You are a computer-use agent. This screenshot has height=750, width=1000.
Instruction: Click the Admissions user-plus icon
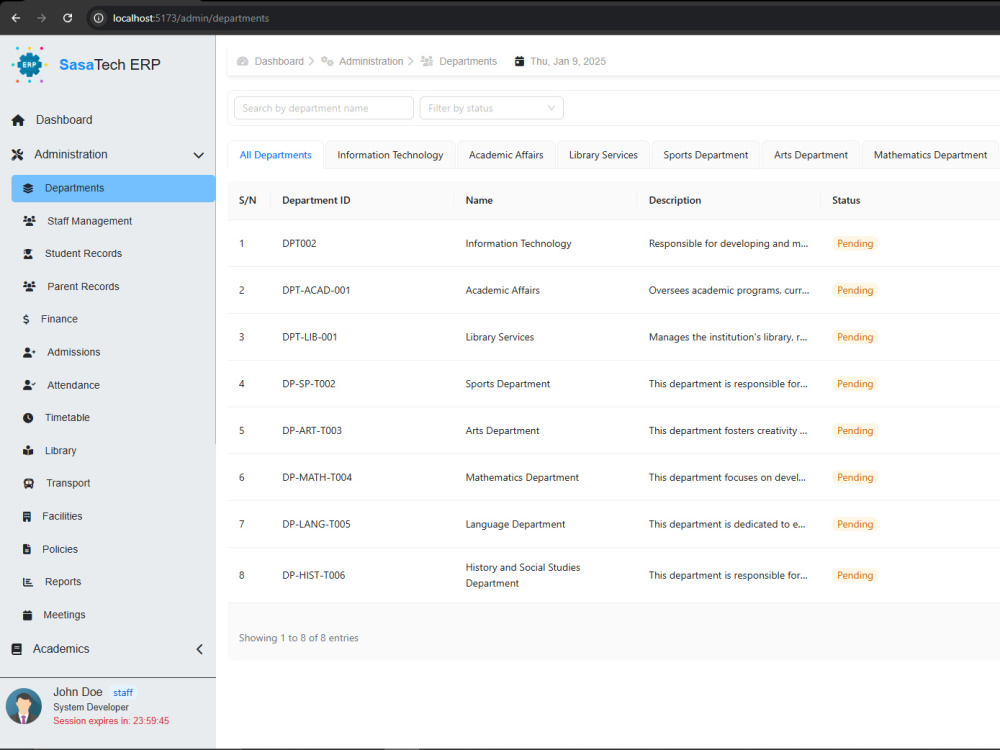(29, 352)
